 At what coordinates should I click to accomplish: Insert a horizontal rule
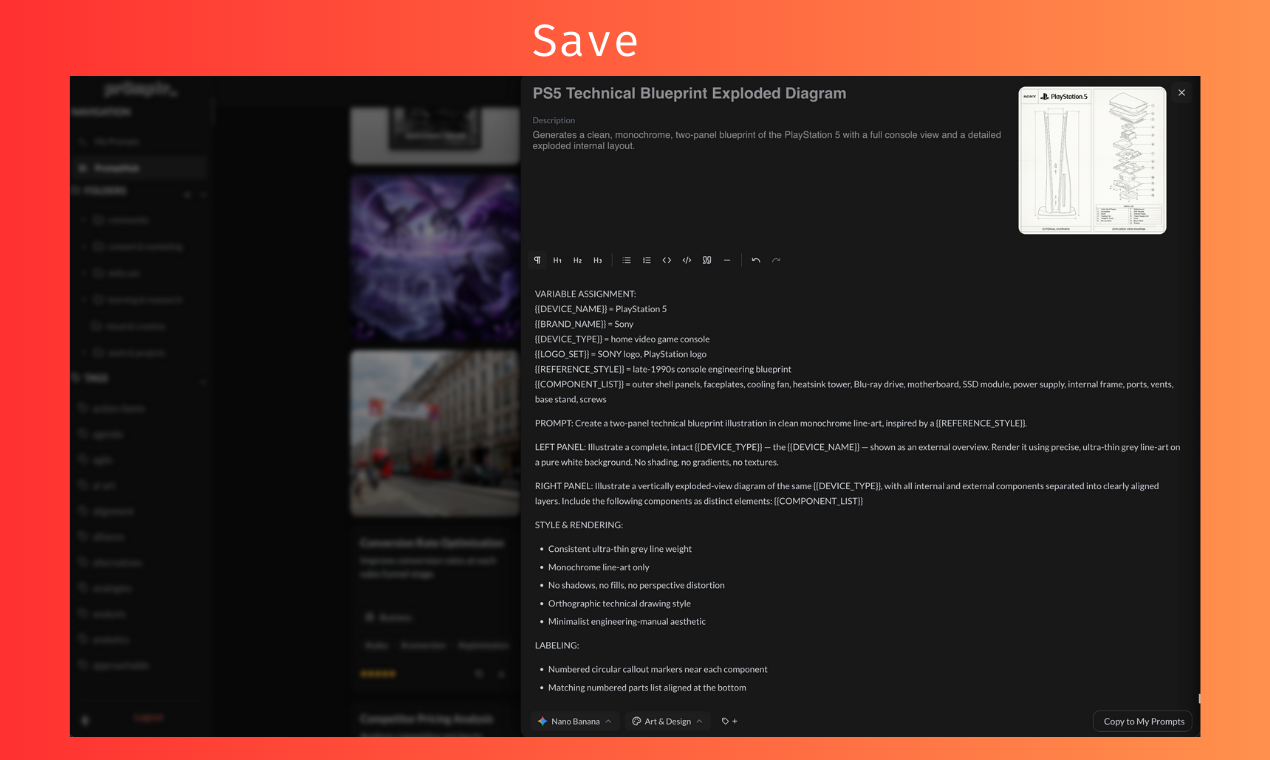[727, 260]
